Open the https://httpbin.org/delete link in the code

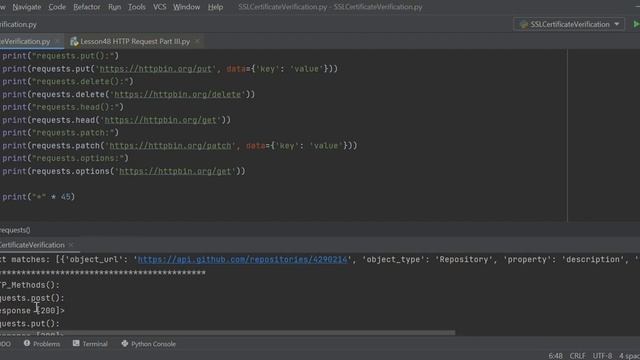point(178,95)
